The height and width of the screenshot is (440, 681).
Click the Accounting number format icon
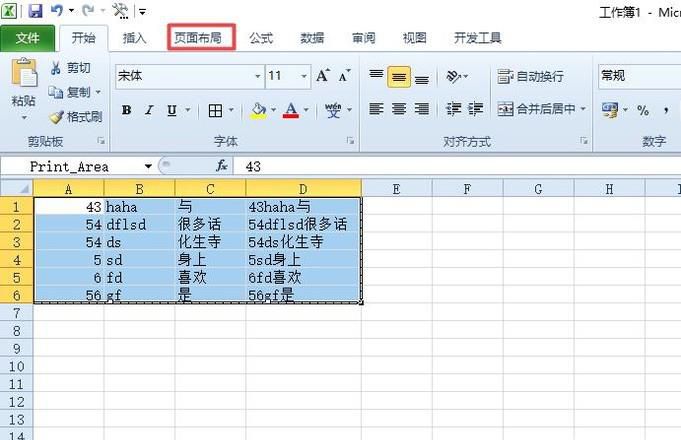pos(609,110)
